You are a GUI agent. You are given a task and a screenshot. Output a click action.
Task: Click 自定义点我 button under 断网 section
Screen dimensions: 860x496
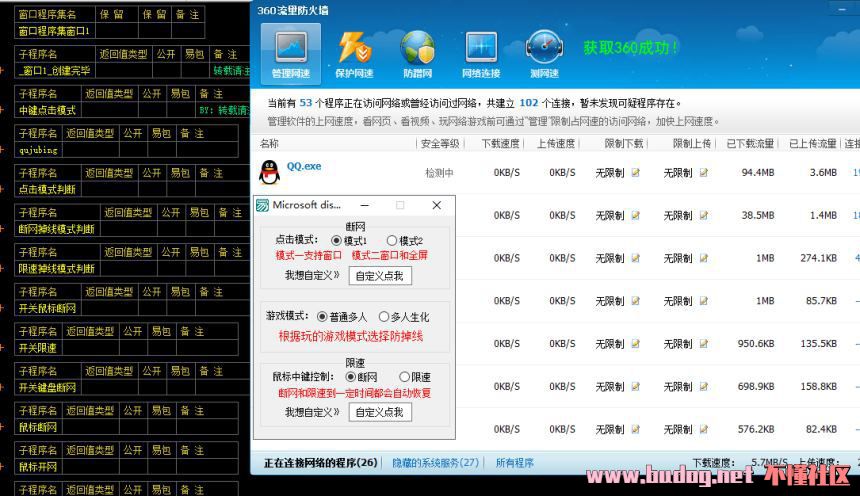tap(380, 276)
